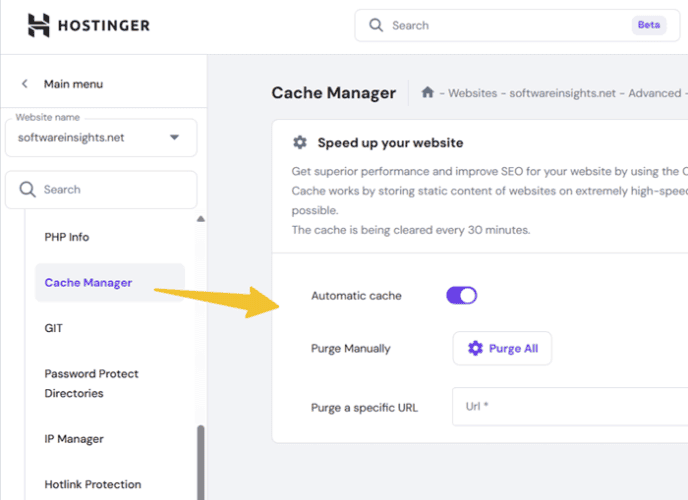This screenshot has width=688, height=500.
Task: Open GIT in sidebar
Action: click(x=54, y=328)
